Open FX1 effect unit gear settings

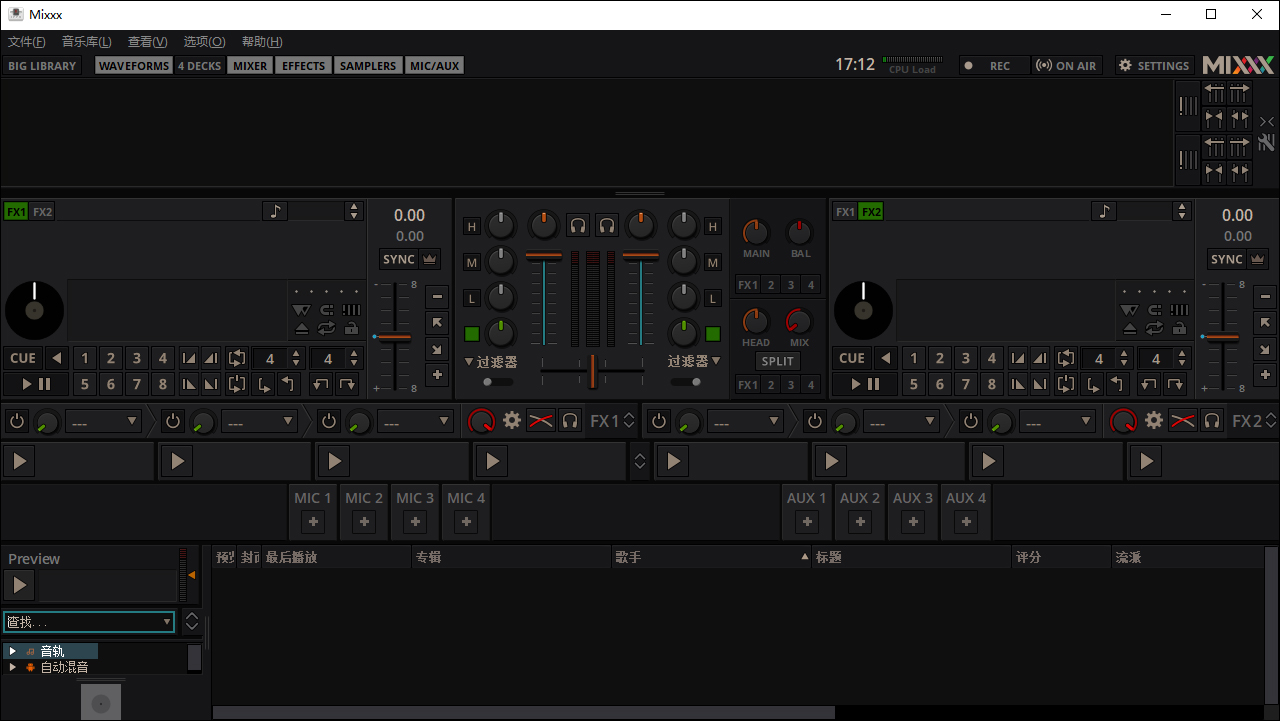pos(512,421)
